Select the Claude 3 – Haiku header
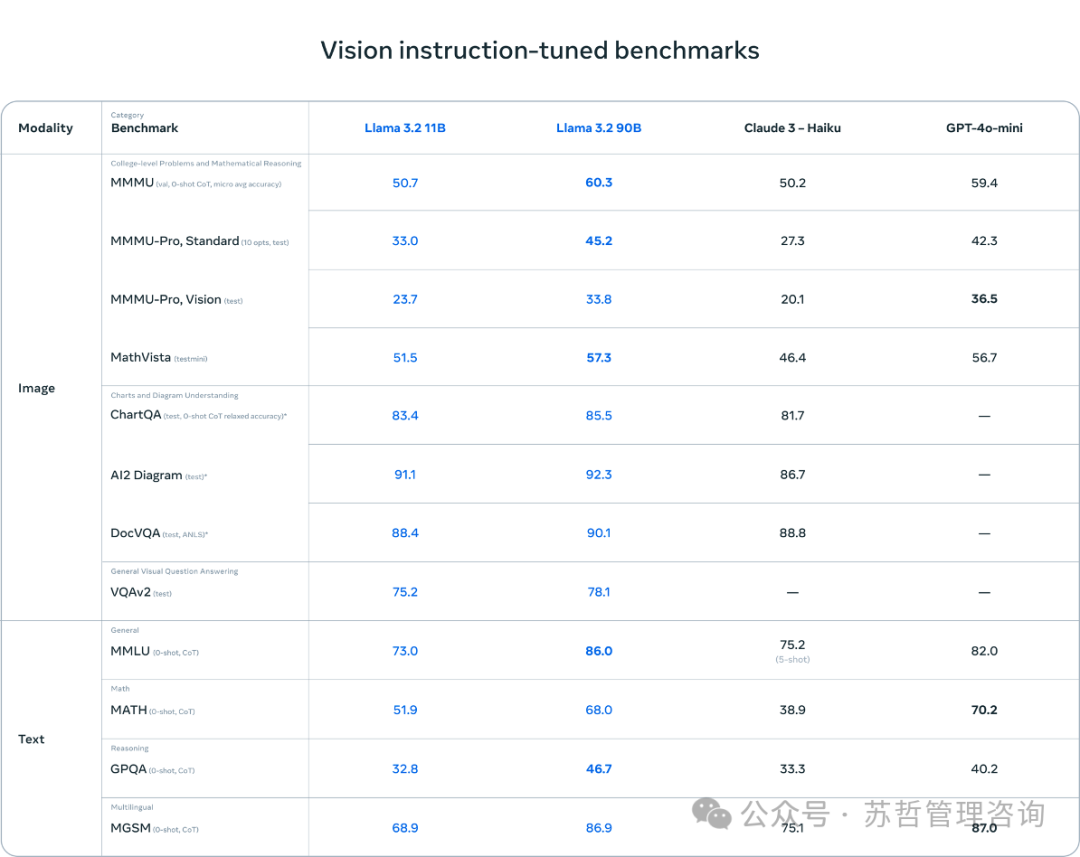This screenshot has width=1080, height=857. click(792, 128)
